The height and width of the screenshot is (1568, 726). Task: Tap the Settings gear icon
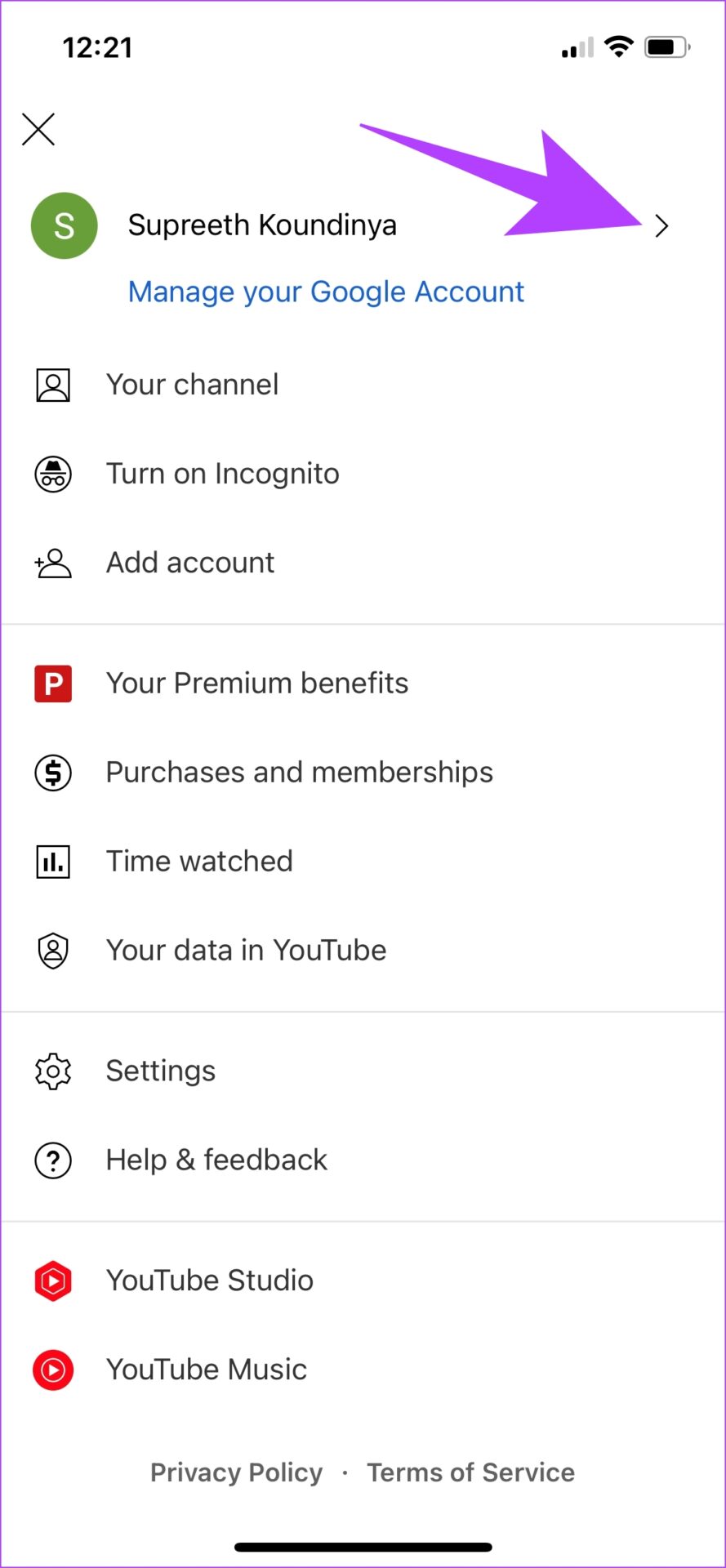coord(53,1071)
